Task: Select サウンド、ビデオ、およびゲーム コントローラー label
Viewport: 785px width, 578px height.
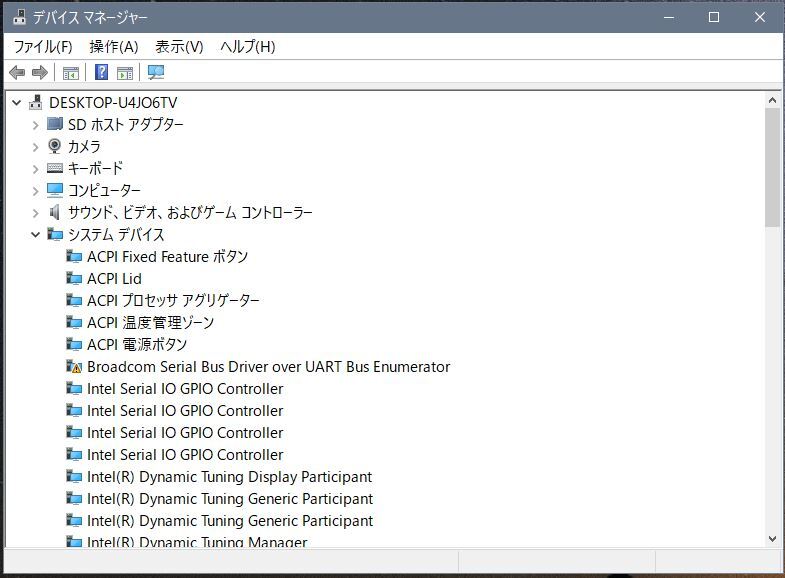Action: [190, 213]
